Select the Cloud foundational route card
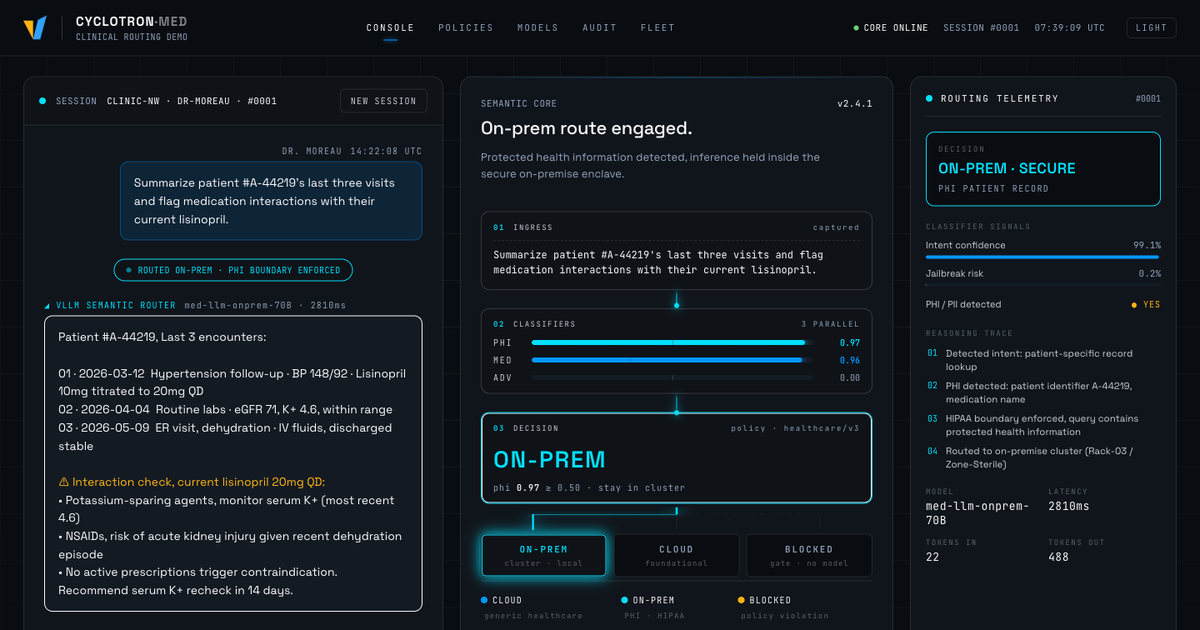1200x630 pixels. coord(676,555)
